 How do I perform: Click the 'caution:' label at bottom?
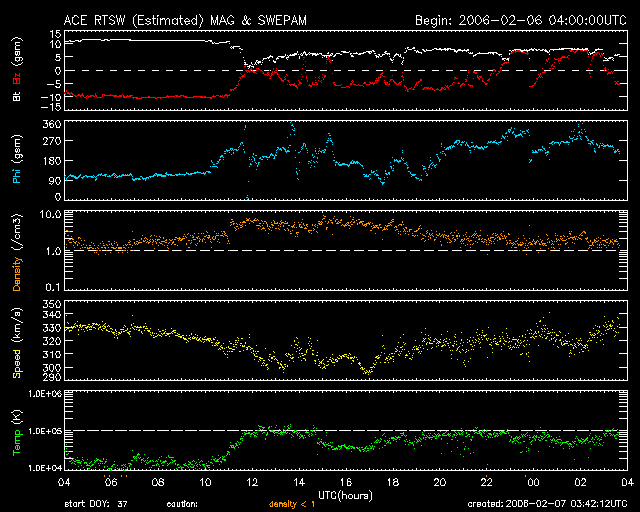tap(182, 504)
